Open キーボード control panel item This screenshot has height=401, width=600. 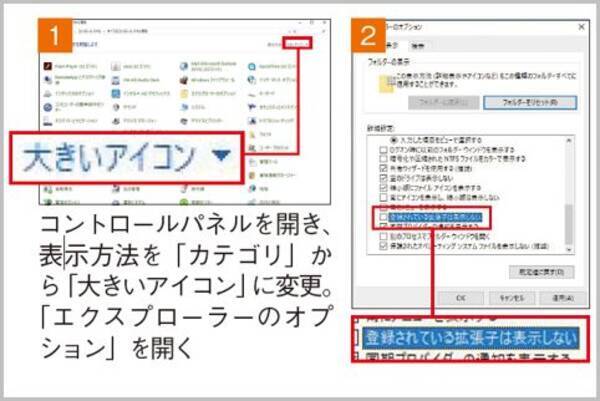click(x=262, y=93)
